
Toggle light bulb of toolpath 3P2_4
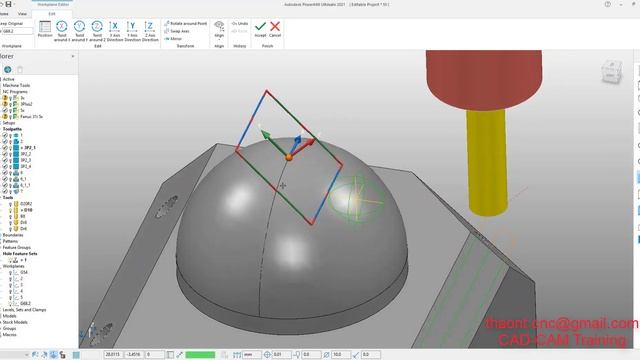point(11,167)
